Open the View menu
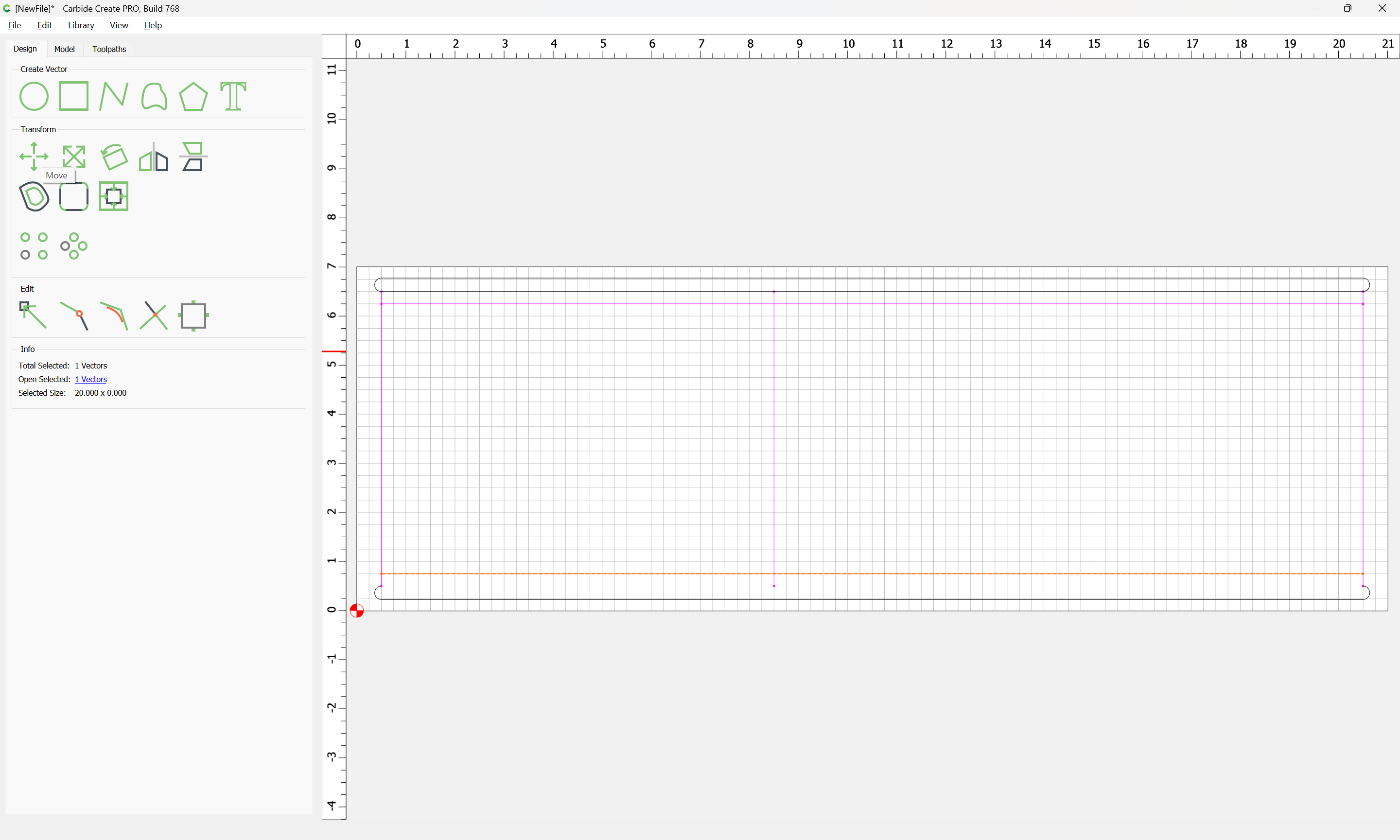 pos(119,25)
